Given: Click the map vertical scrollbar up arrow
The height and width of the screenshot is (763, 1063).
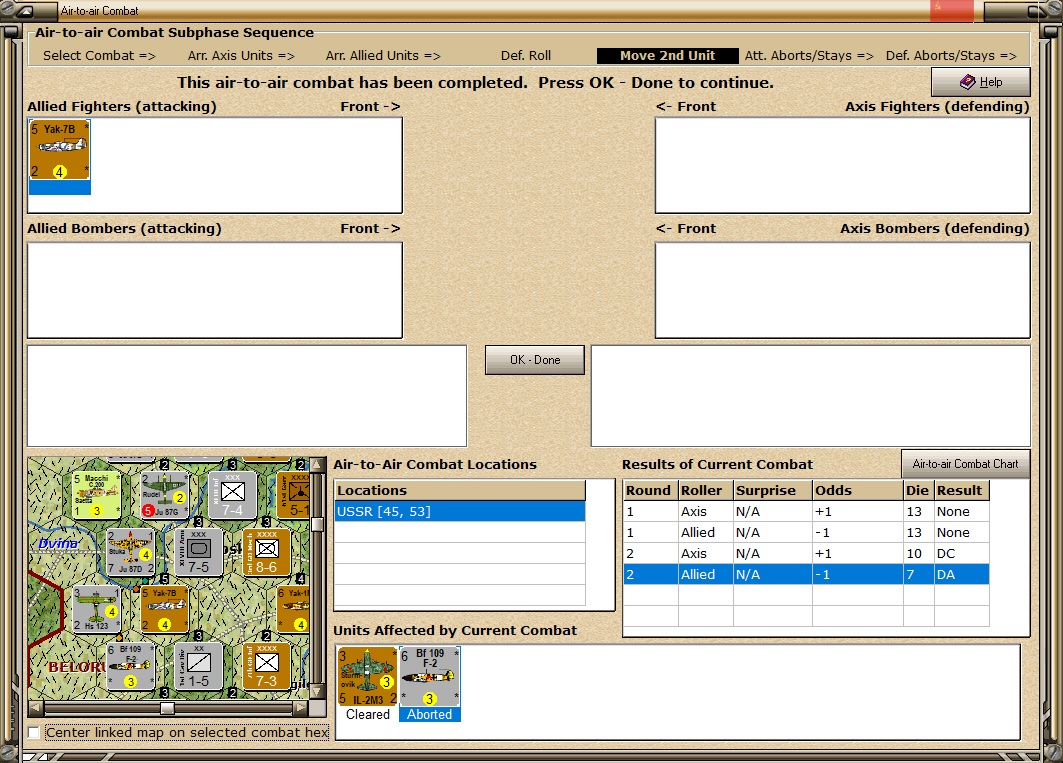Looking at the screenshot, I should [x=317, y=465].
